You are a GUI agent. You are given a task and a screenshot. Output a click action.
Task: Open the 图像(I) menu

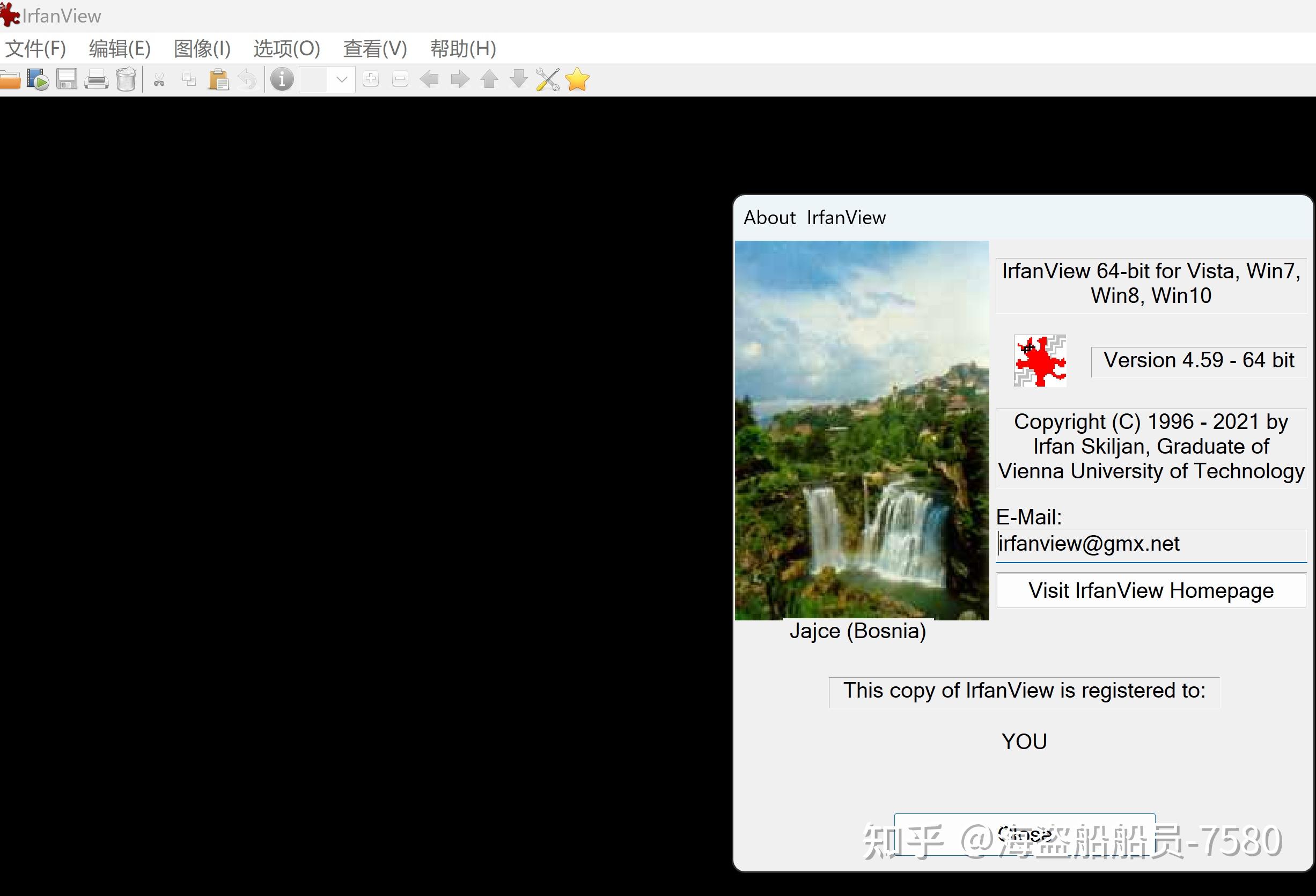202,49
